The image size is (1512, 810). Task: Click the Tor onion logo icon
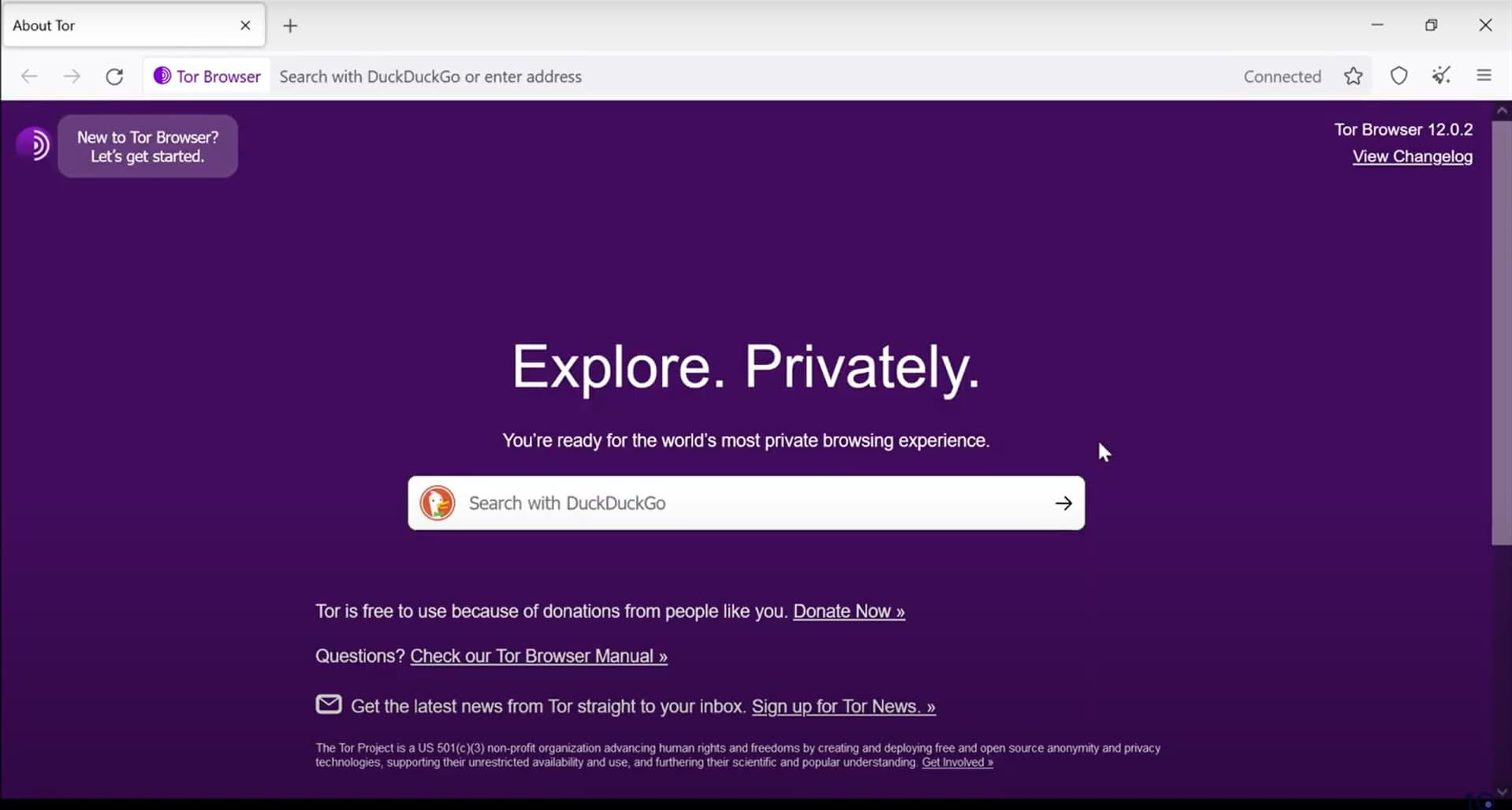[x=33, y=145]
